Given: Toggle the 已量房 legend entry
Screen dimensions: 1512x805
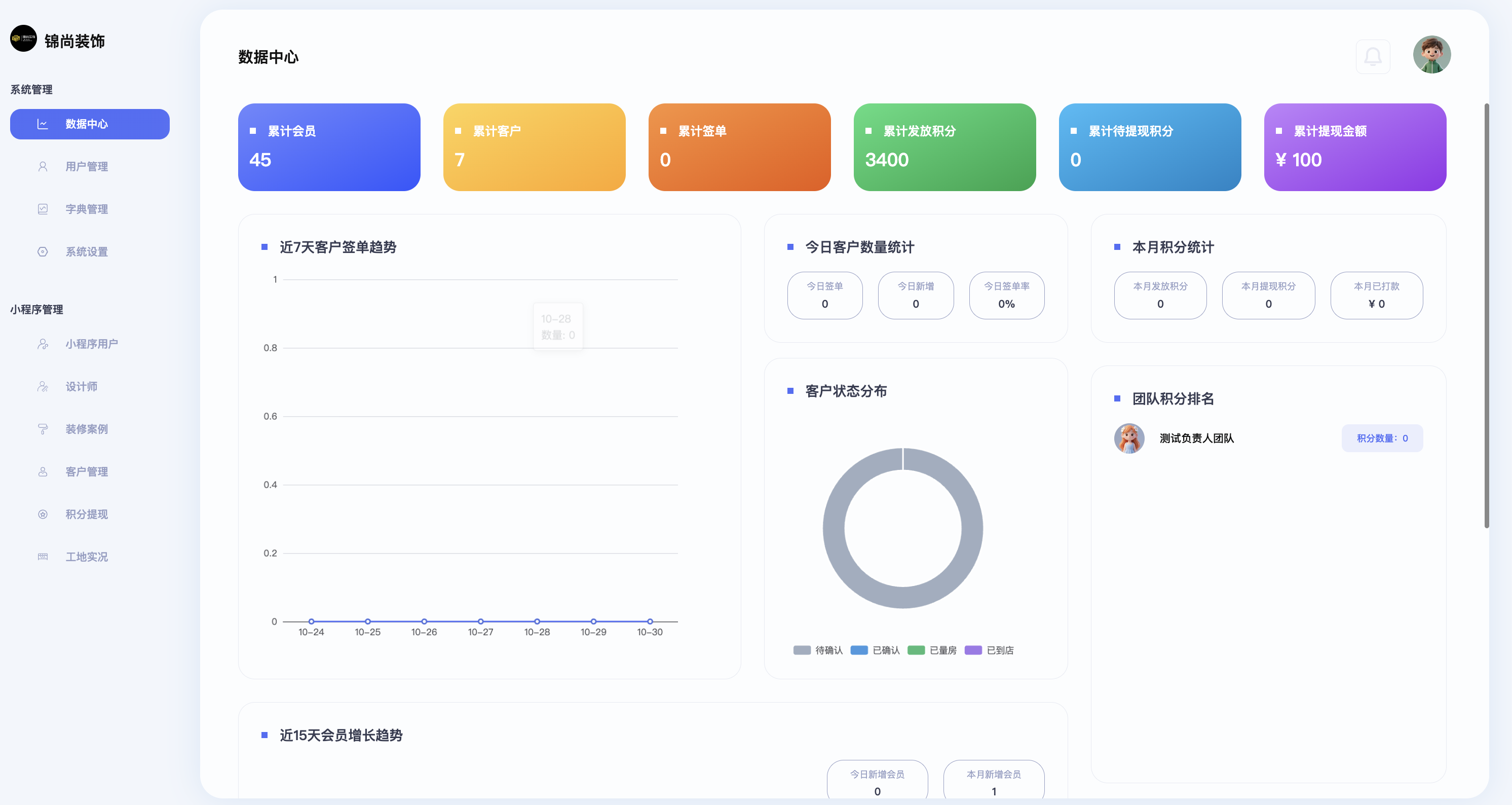Looking at the screenshot, I should (932, 650).
